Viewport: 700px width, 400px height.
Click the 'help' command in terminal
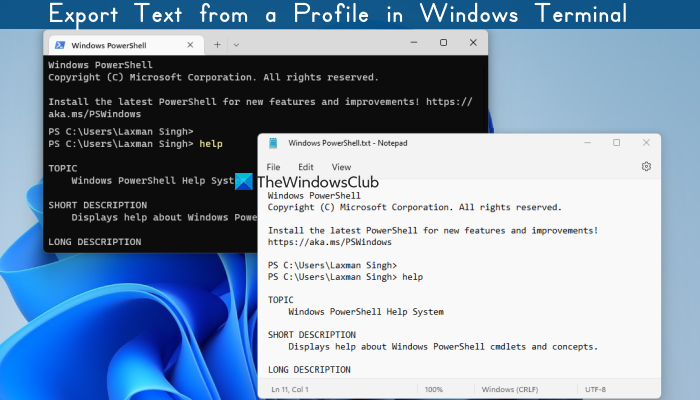click(x=211, y=144)
